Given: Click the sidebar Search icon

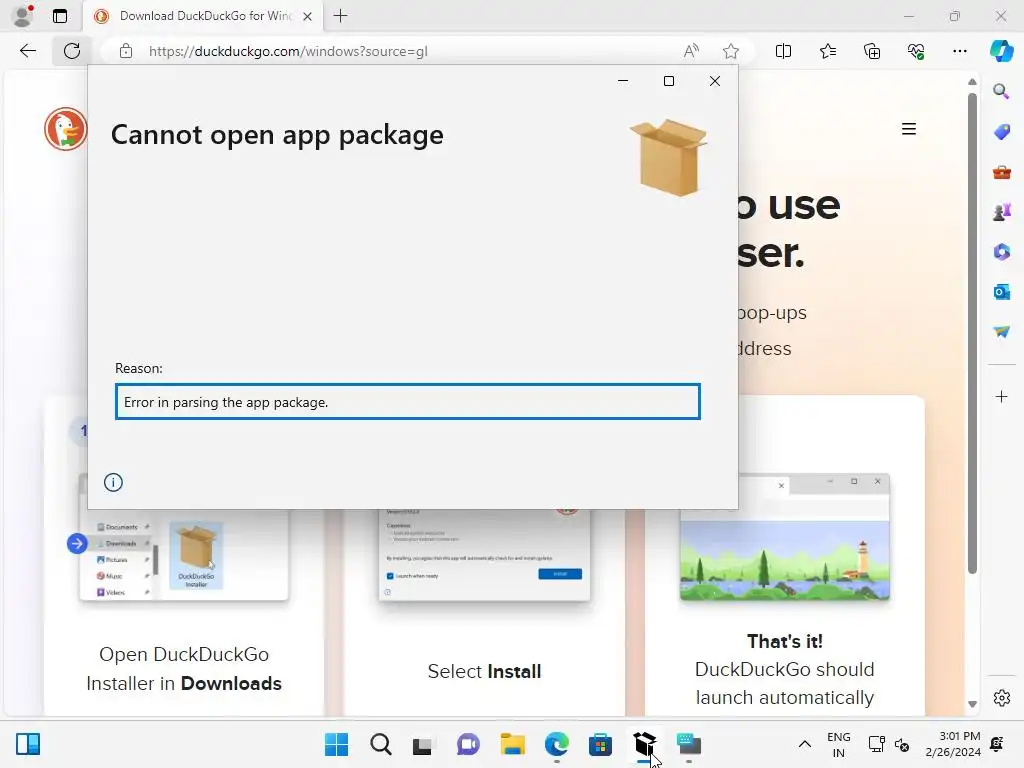Looking at the screenshot, I should tap(1001, 91).
